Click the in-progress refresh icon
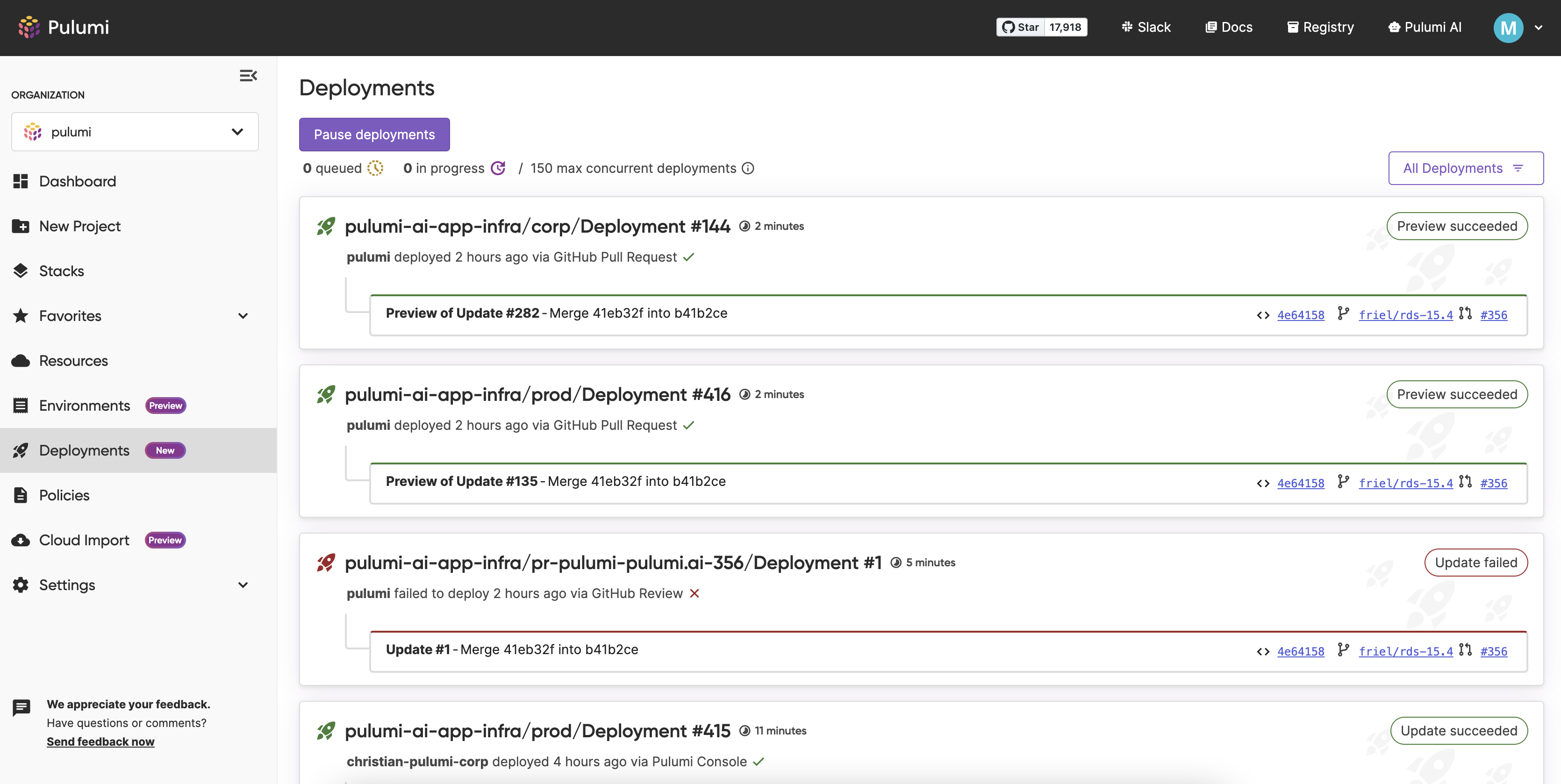Image resolution: width=1561 pixels, height=784 pixels. [x=498, y=168]
